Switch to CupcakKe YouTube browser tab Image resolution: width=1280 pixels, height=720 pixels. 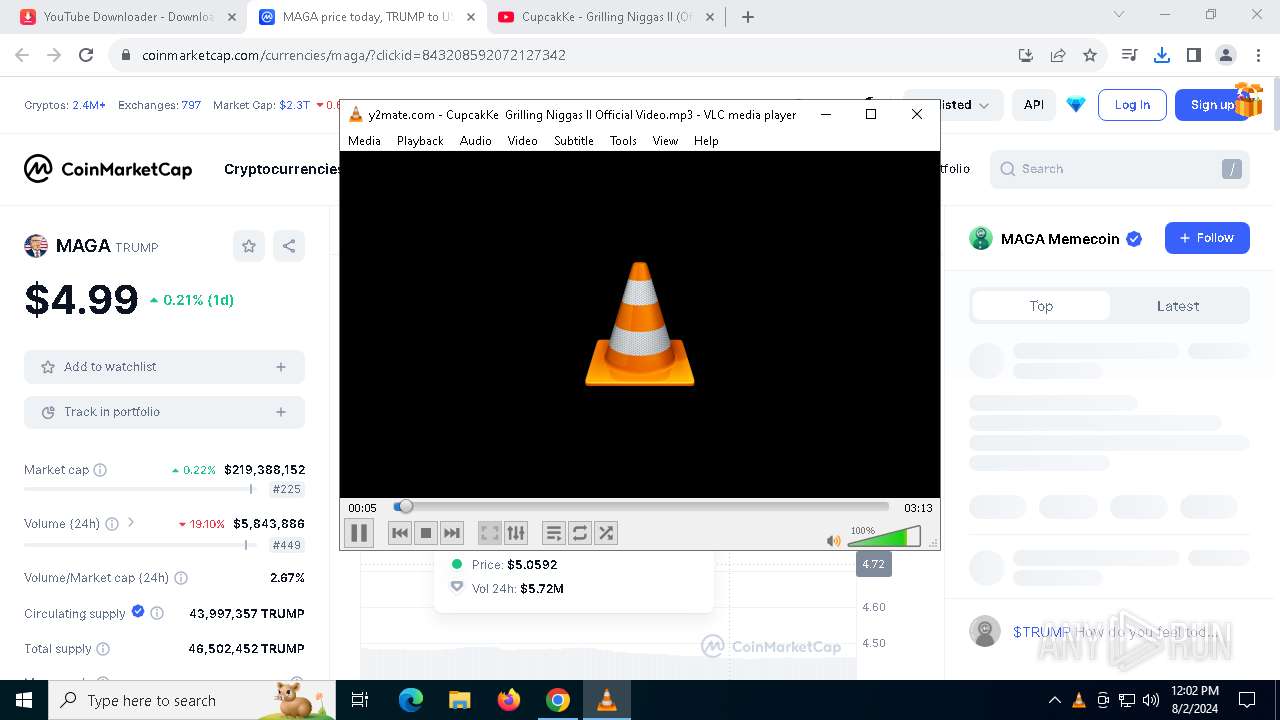(x=607, y=17)
